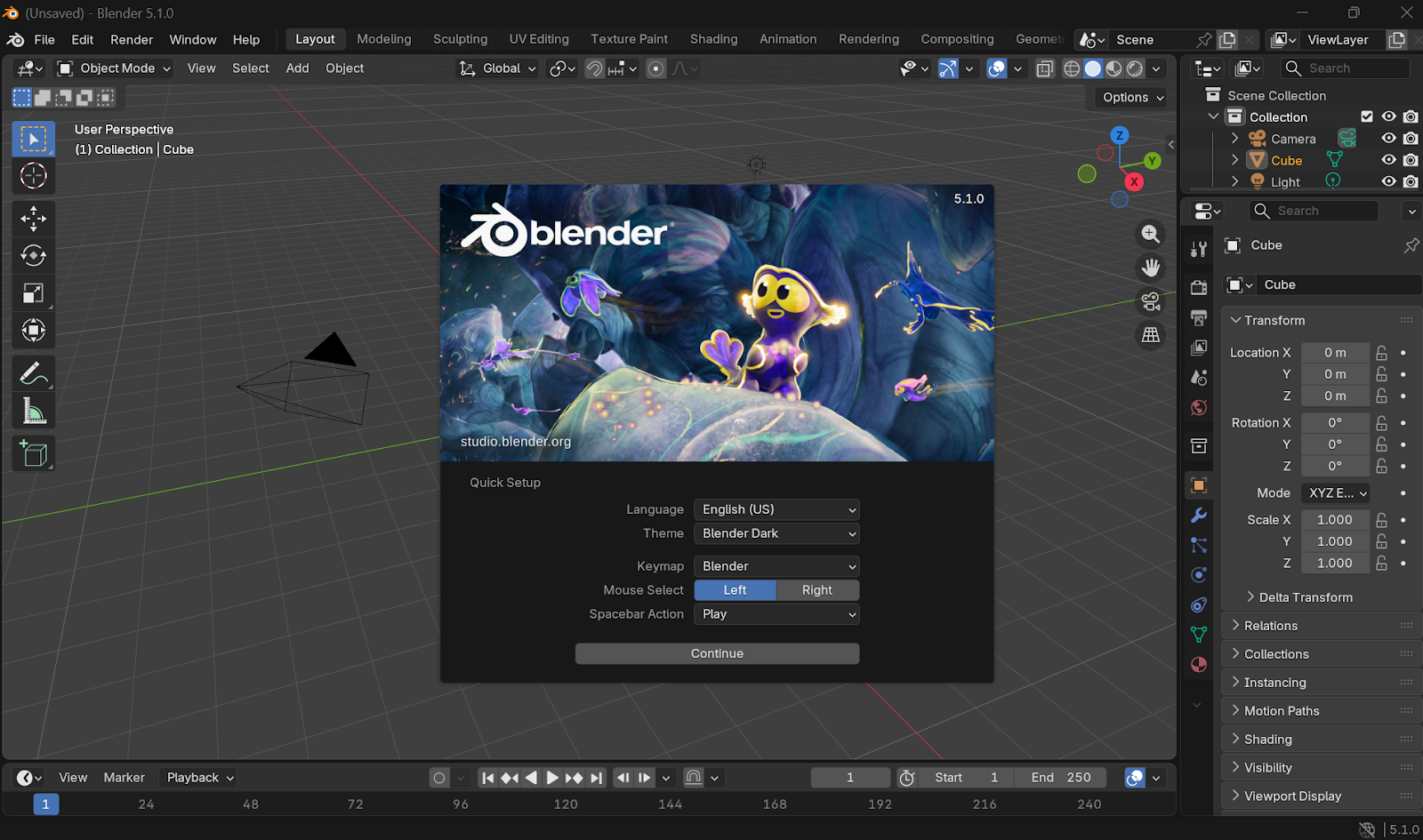Disable the Cube in renders via camera icon

point(1411,160)
